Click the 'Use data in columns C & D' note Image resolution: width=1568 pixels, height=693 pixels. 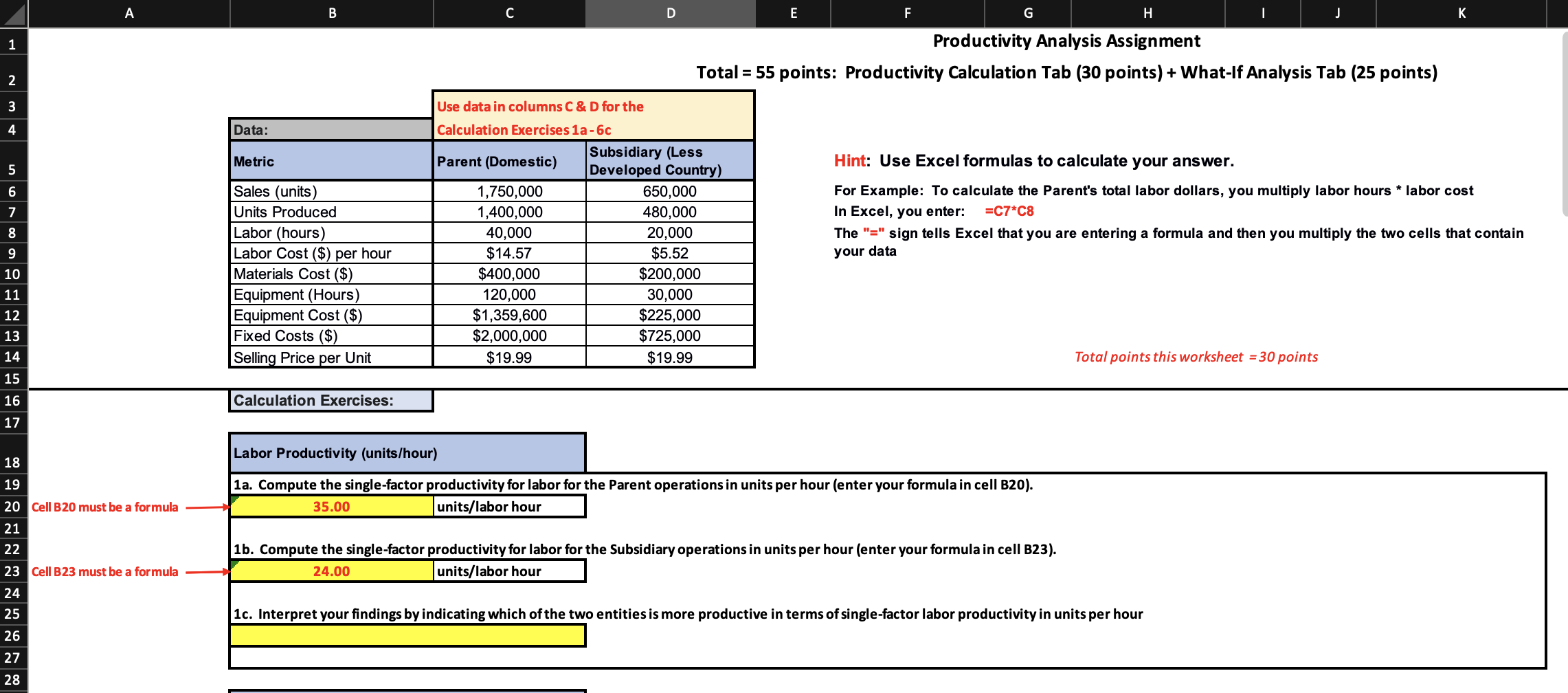[594, 118]
